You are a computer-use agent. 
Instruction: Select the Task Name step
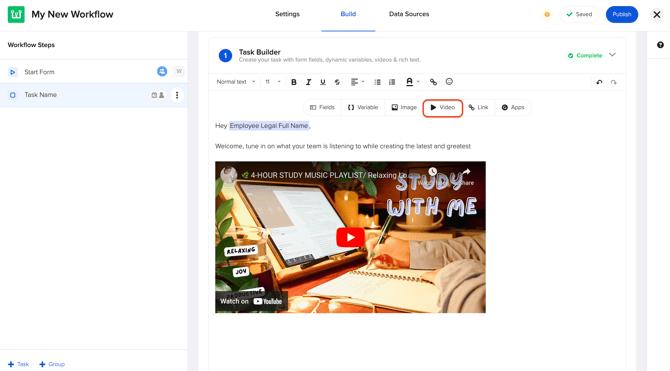coord(94,95)
